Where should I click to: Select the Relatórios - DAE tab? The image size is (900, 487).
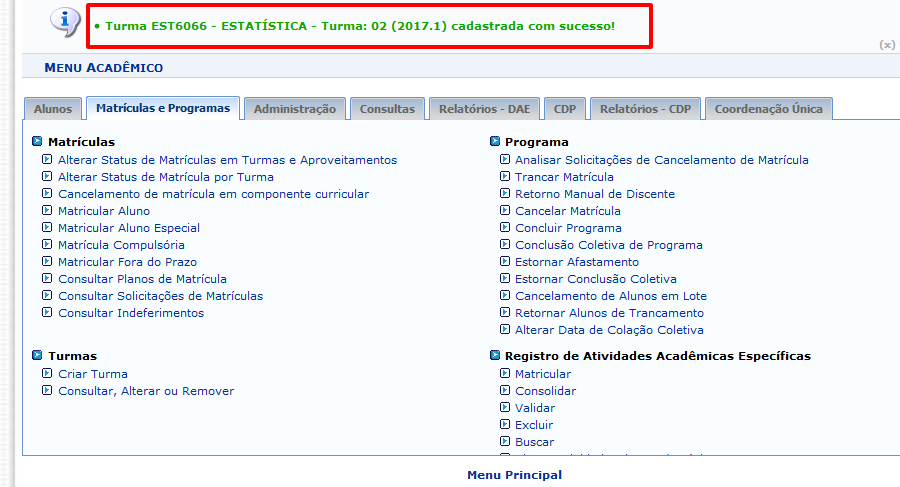[484, 109]
